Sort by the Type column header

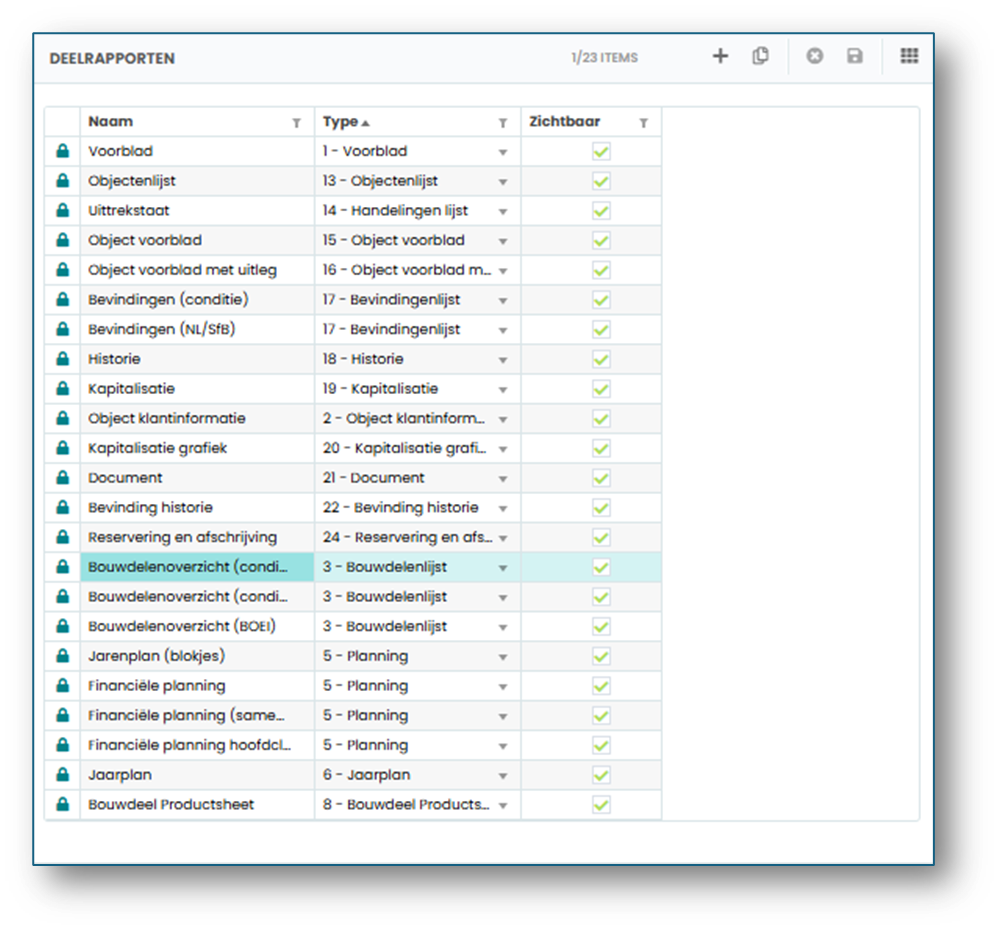click(340, 122)
